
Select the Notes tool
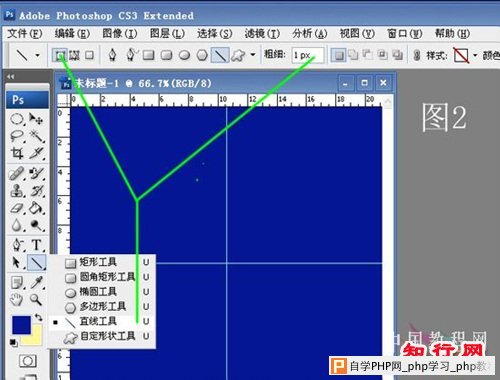[x=17, y=283]
